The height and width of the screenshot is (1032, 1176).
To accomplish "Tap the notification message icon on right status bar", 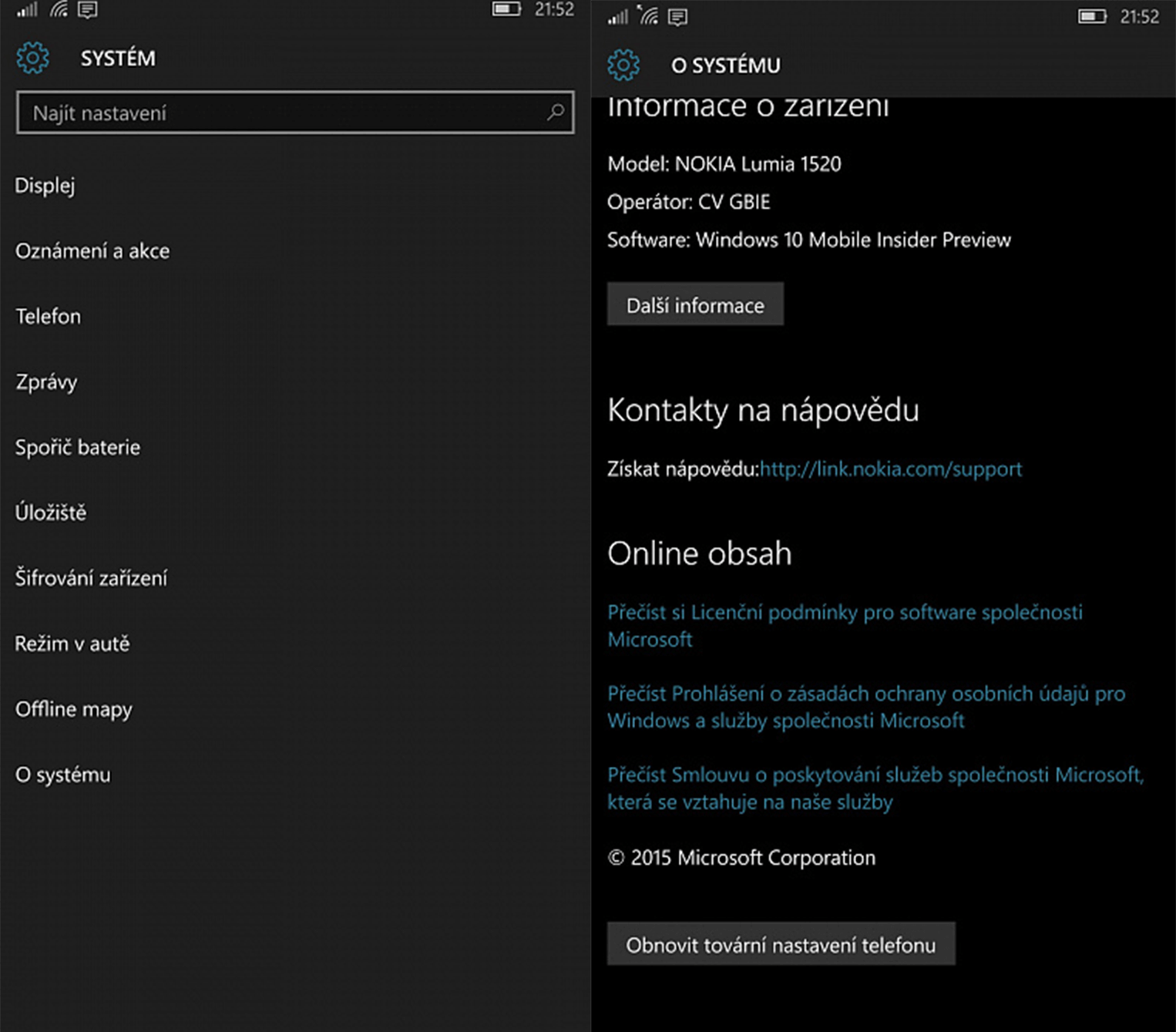I will (x=678, y=17).
